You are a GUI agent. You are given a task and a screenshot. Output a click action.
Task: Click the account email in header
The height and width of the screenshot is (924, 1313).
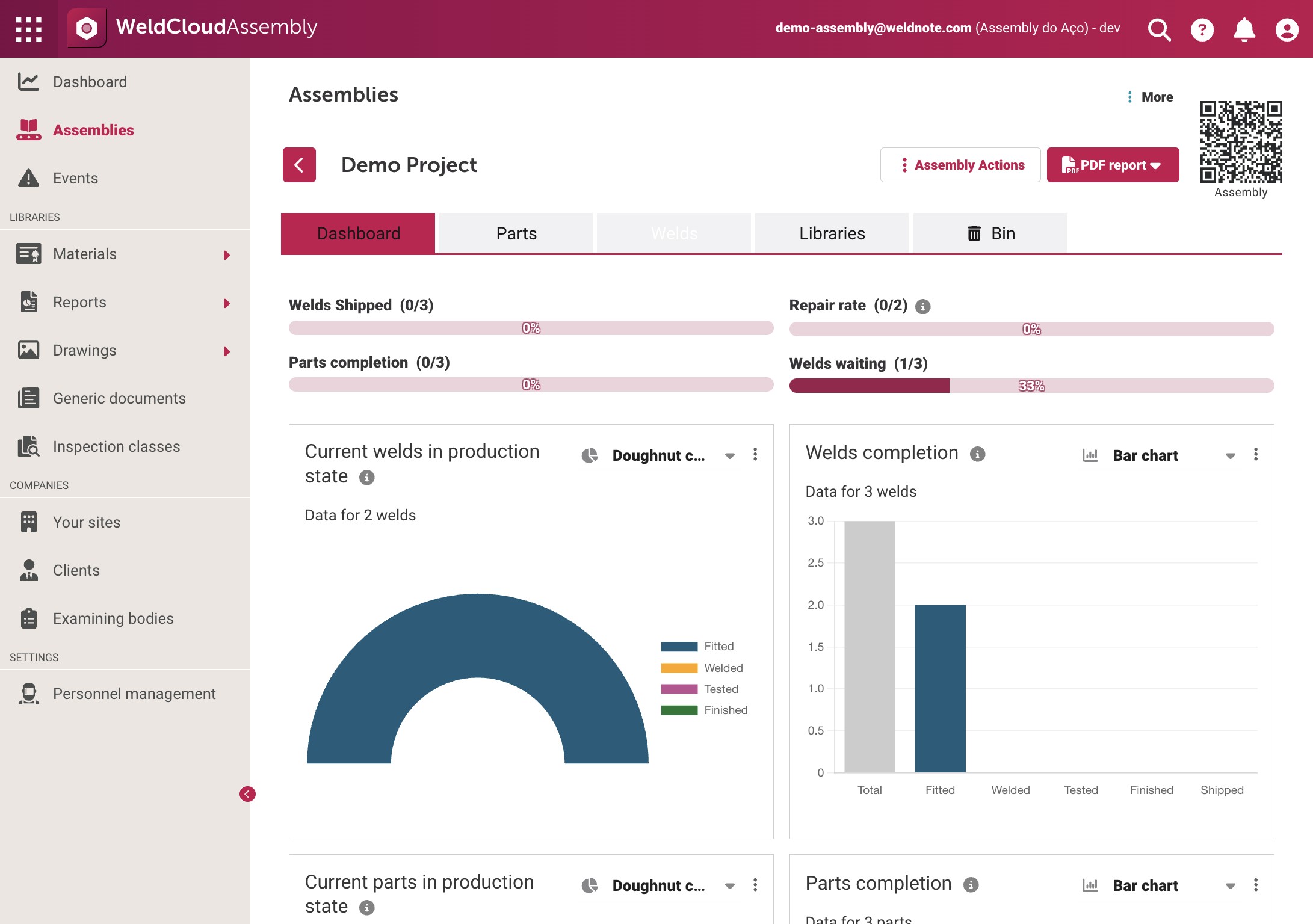[x=873, y=28]
